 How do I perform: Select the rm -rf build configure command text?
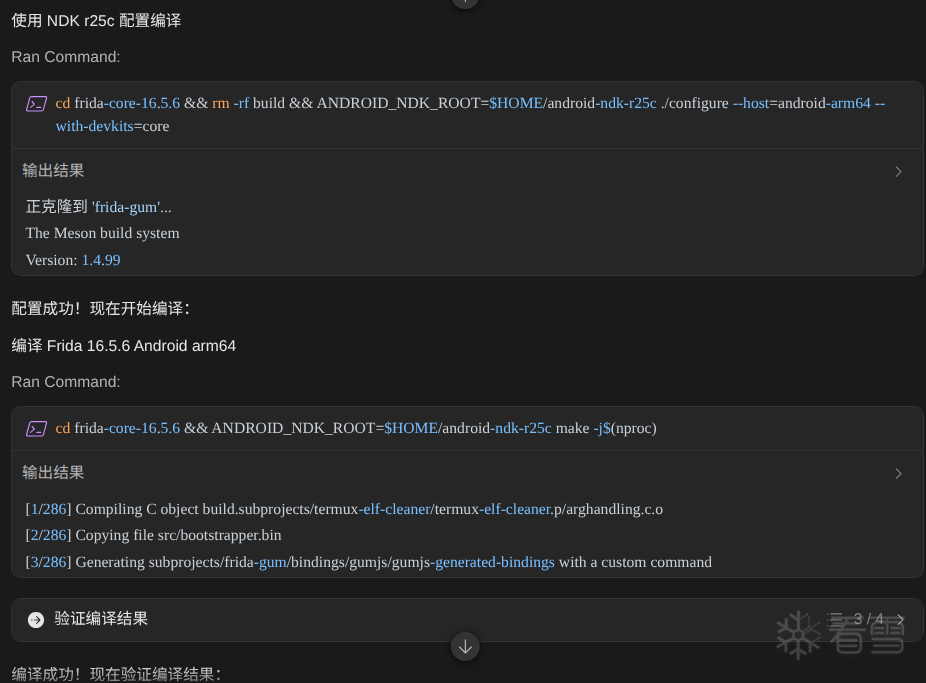tap(470, 115)
